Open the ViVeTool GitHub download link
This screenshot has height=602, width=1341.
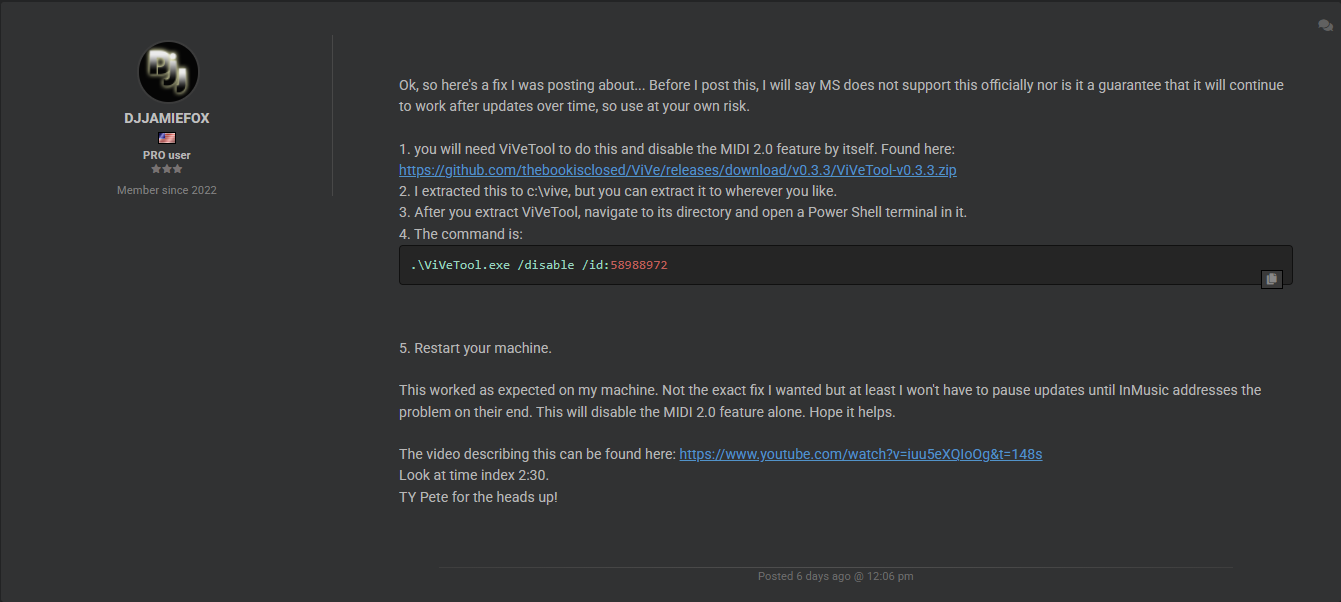[677, 170]
